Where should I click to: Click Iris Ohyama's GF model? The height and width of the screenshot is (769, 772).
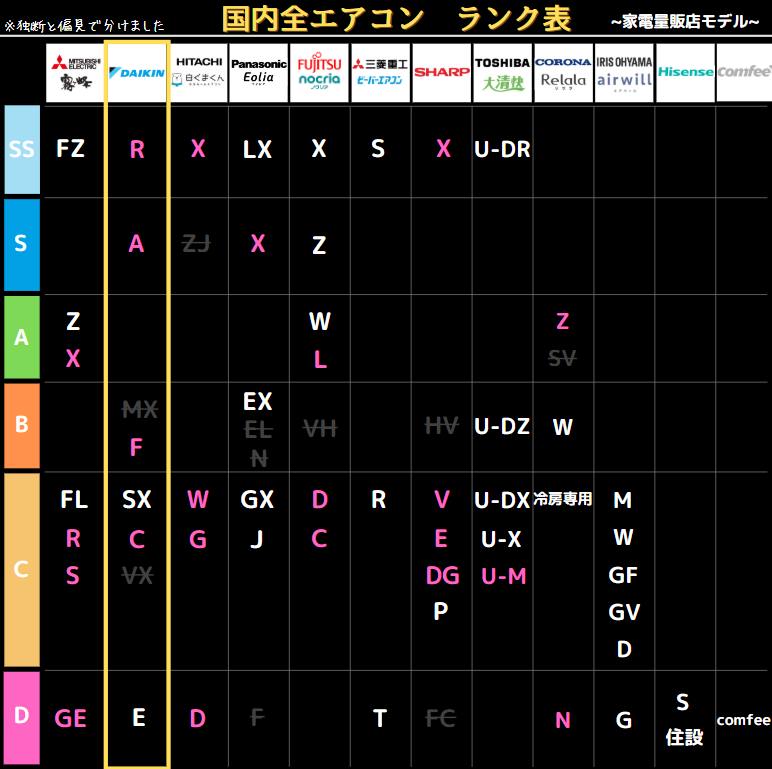(x=623, y=575)
